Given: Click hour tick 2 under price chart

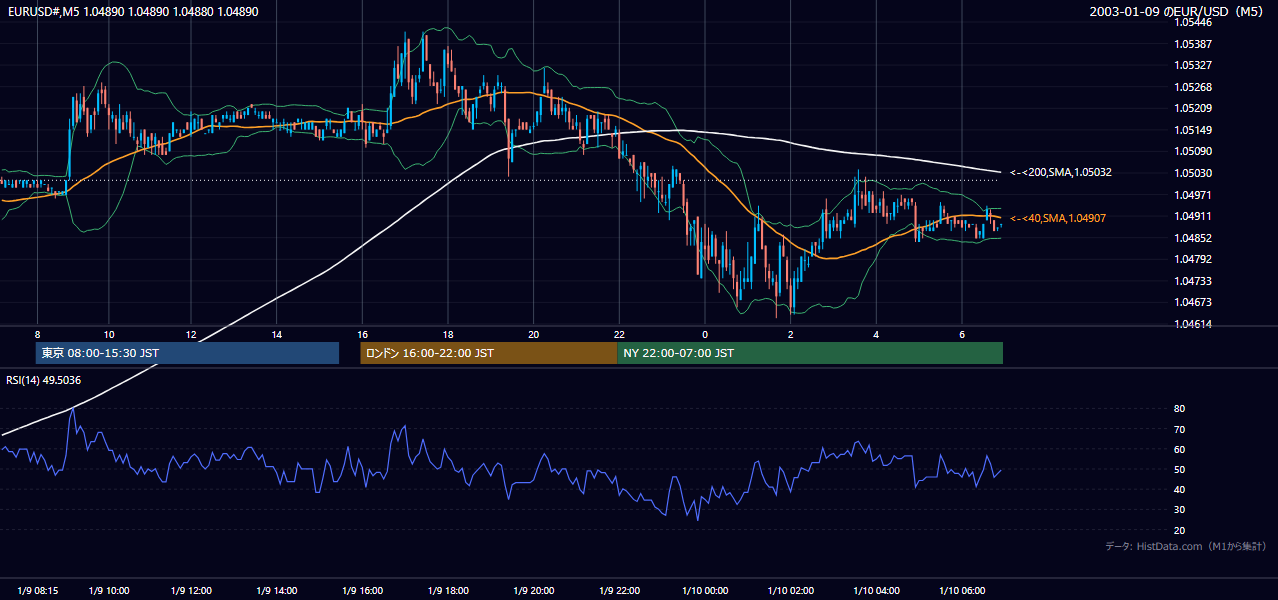Looking at the screenshot, I should pyautogui.click(x=790, y=334).
